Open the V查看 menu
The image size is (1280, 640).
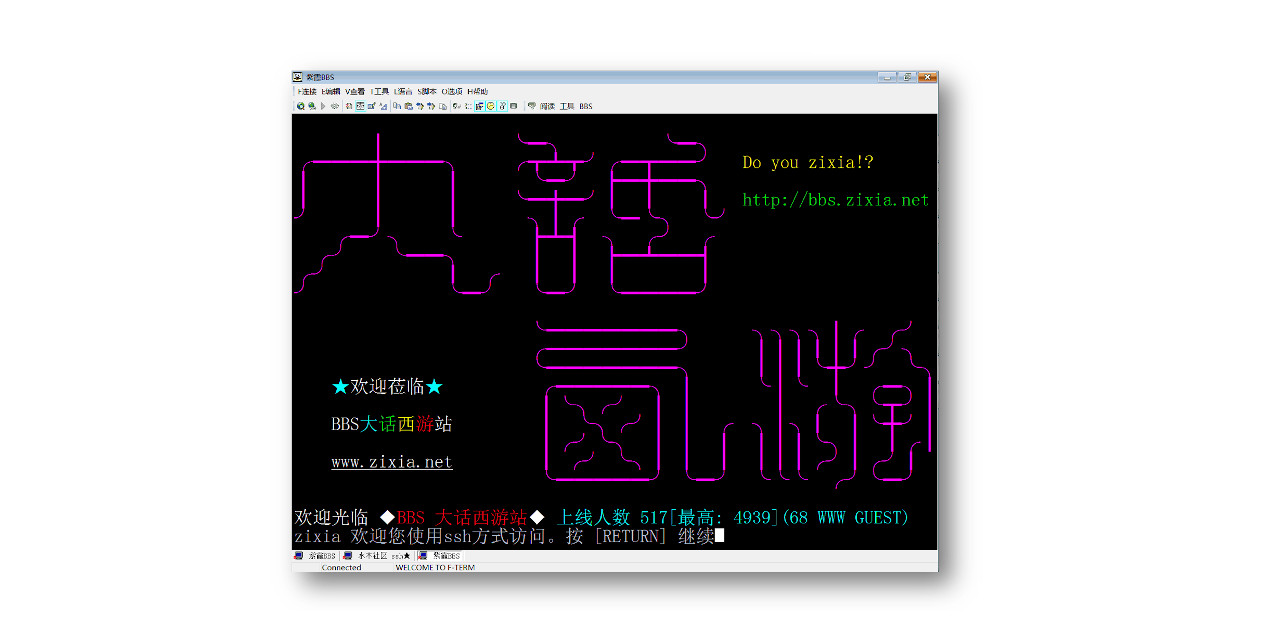pos(355,91)
